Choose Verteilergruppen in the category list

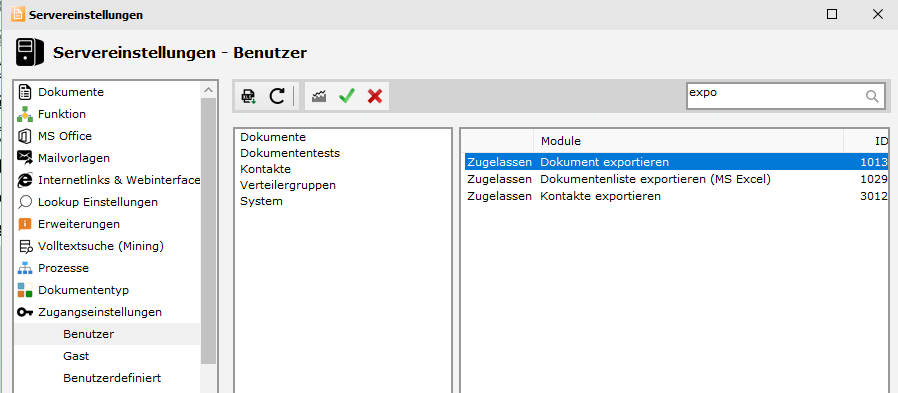288,185
